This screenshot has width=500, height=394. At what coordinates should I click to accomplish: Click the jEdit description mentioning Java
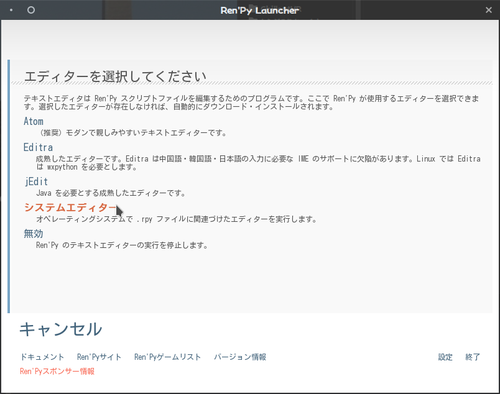coord(110,193)
